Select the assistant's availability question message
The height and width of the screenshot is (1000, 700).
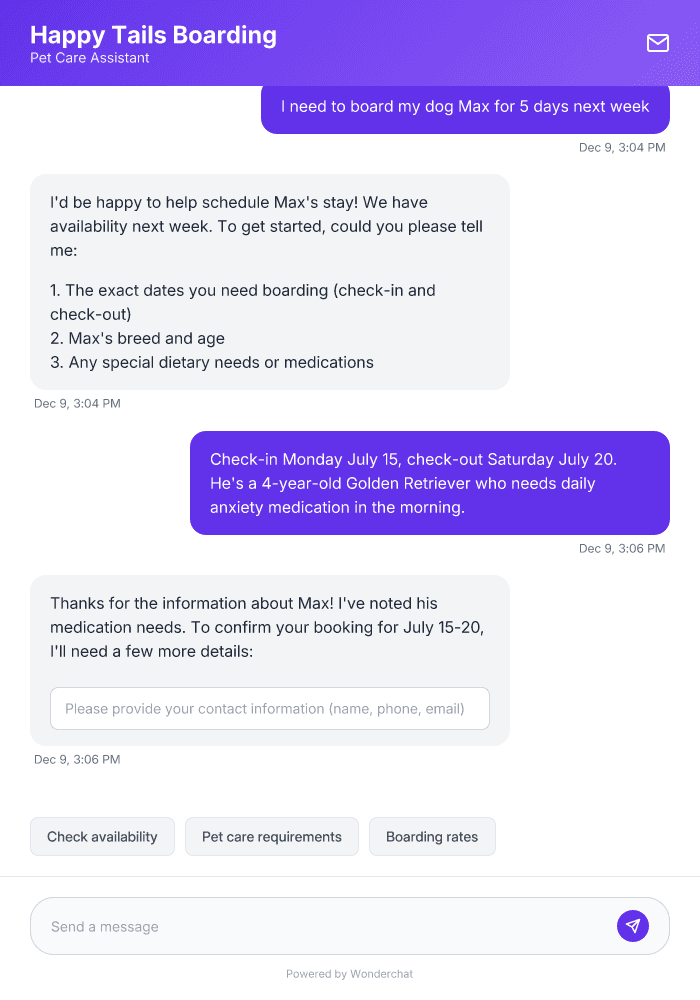coord(270,281)
